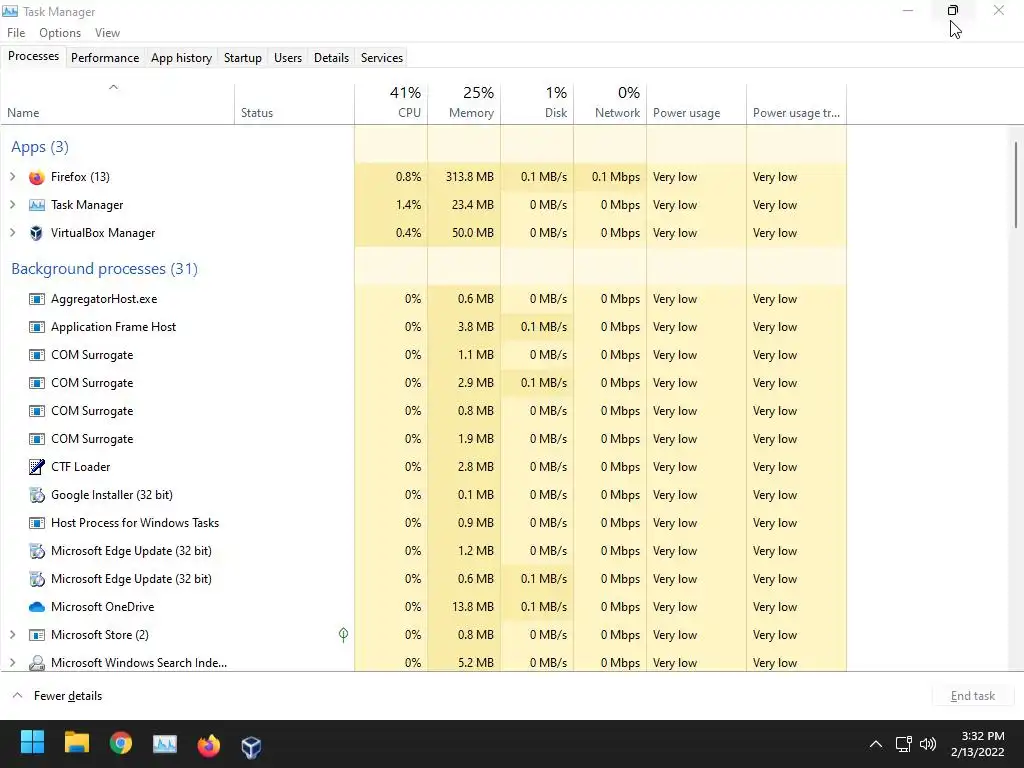Switch to the App history tab
The image size is (1024, 768).
coord(182,57)
